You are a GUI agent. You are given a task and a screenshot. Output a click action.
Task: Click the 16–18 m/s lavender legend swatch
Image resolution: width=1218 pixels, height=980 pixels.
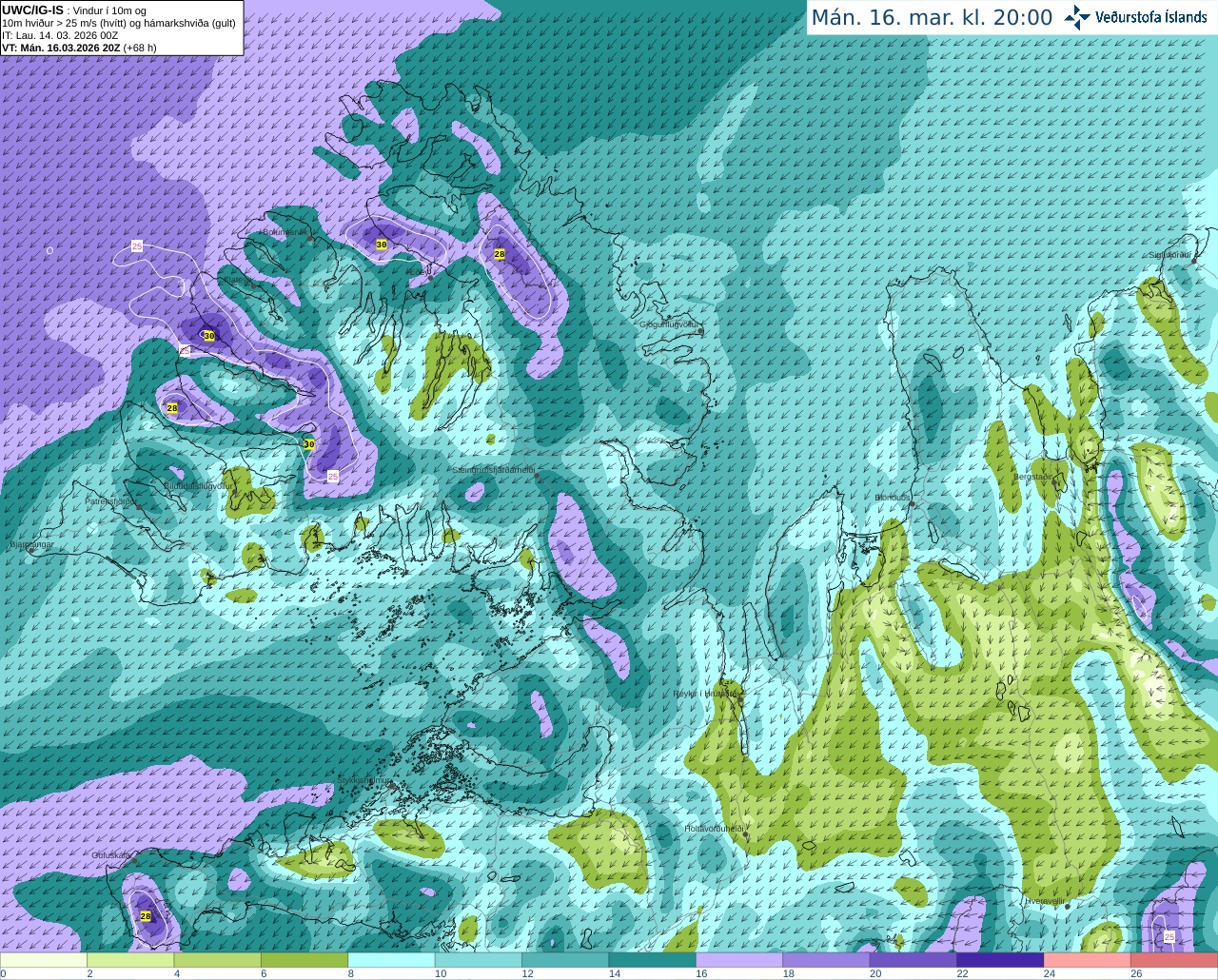739,960
